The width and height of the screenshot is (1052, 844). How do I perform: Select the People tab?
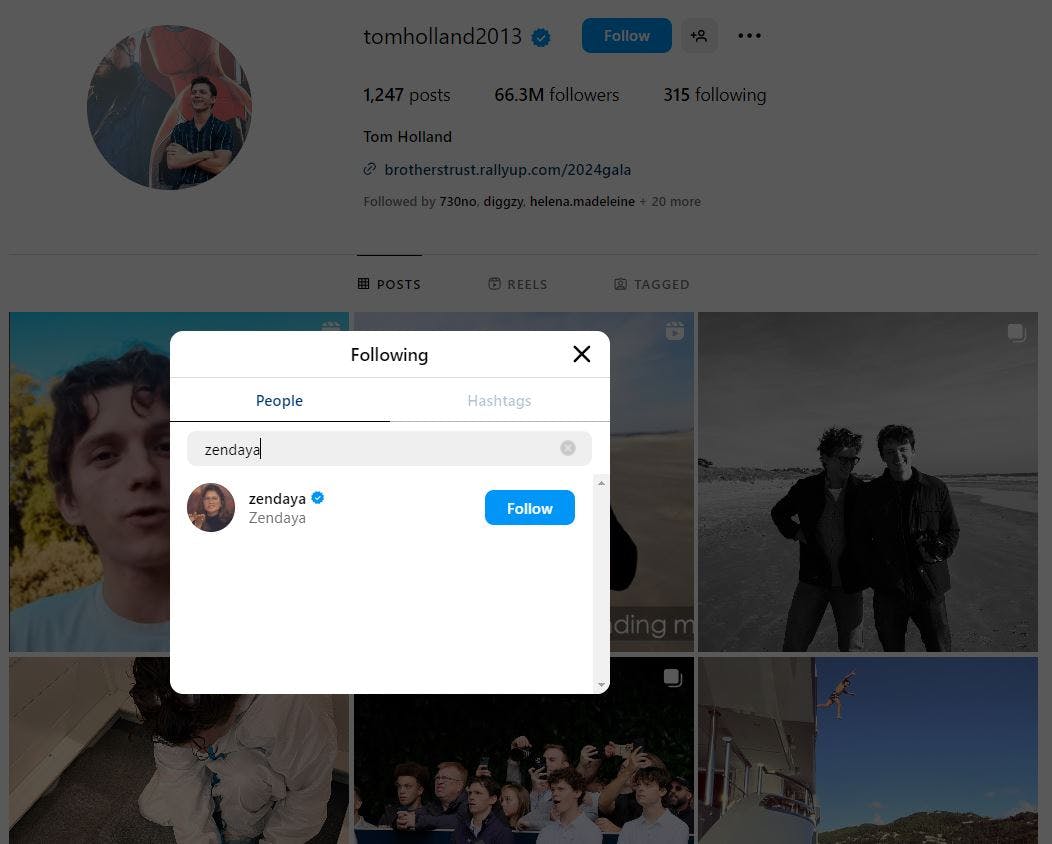[x=279, y=401]
